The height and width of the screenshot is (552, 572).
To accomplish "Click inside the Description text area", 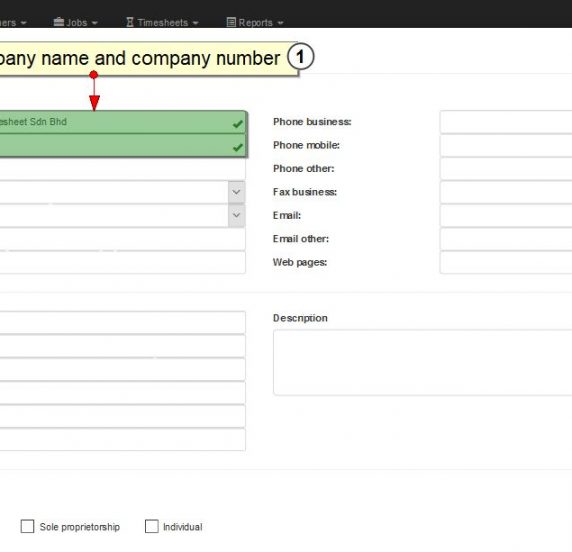I will (x=422, y=362).
